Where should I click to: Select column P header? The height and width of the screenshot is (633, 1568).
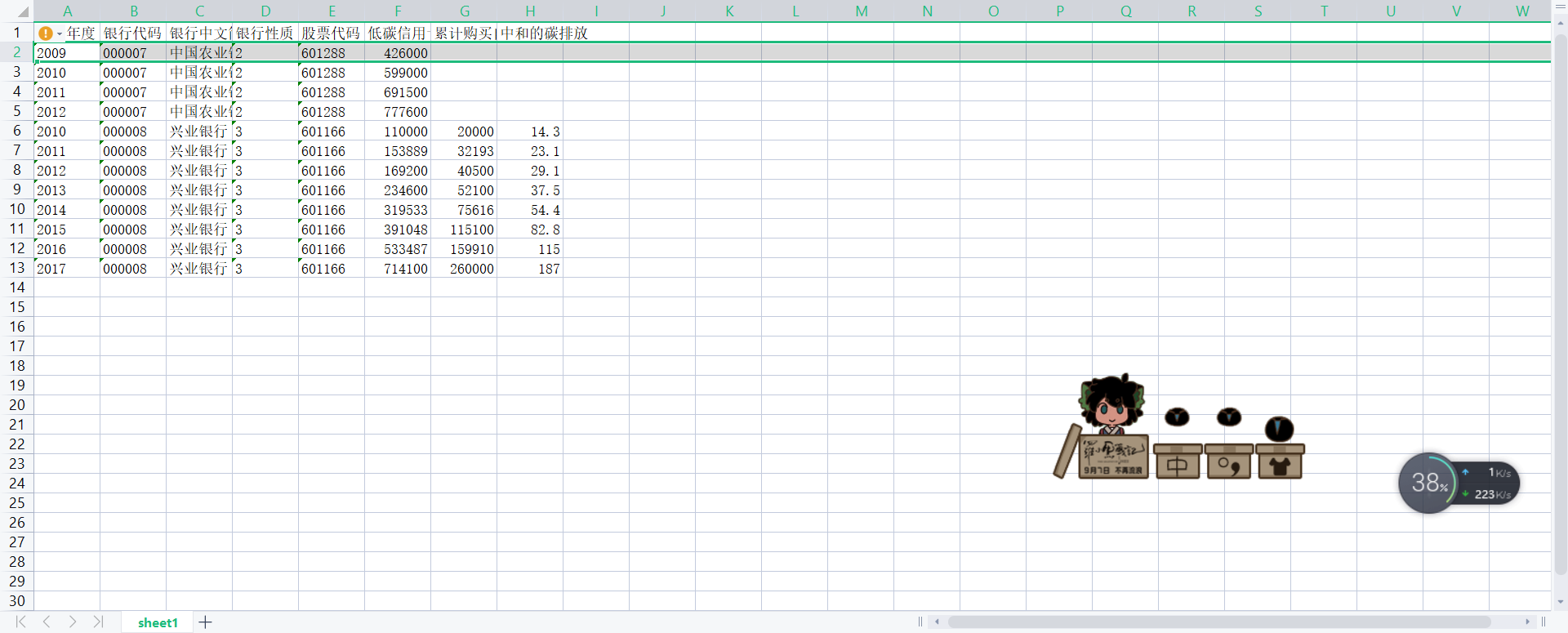point(1059,11)
